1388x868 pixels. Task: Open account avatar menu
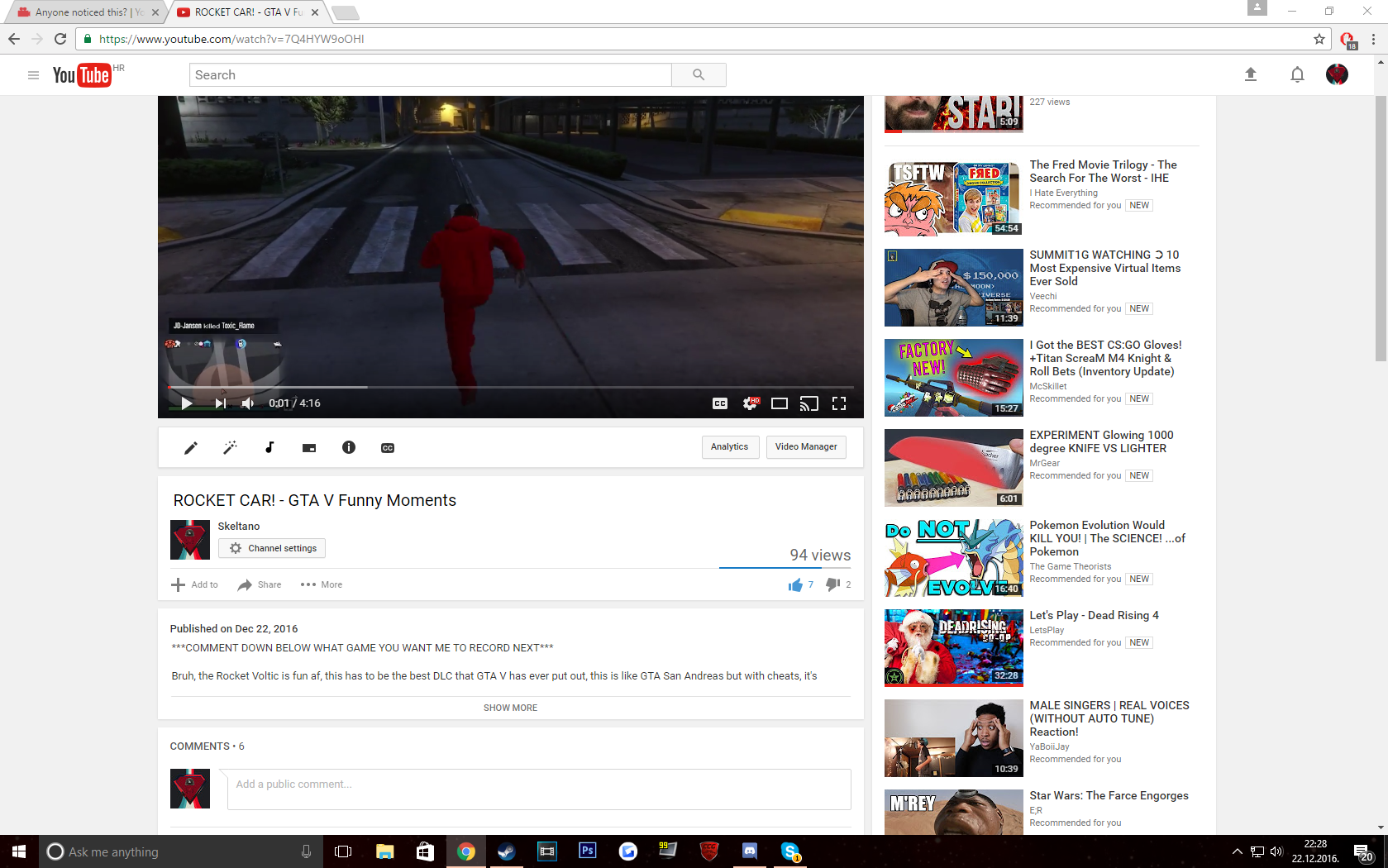tap(1338, 74)
